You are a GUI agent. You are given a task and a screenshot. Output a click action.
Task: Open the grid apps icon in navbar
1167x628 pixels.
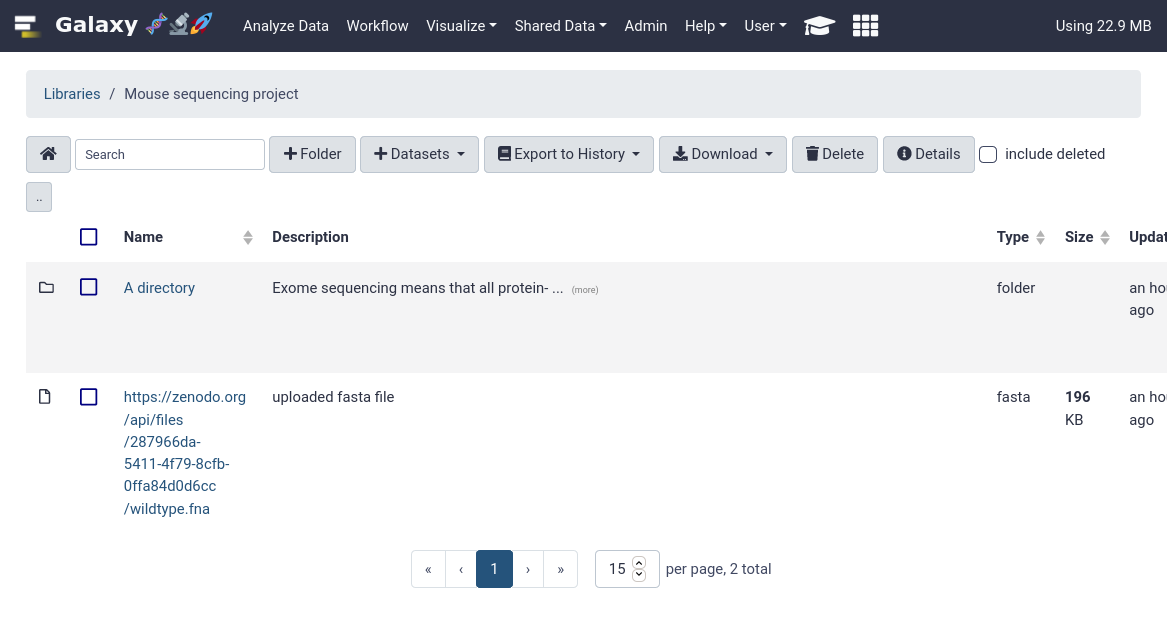(x=866, y=26)
